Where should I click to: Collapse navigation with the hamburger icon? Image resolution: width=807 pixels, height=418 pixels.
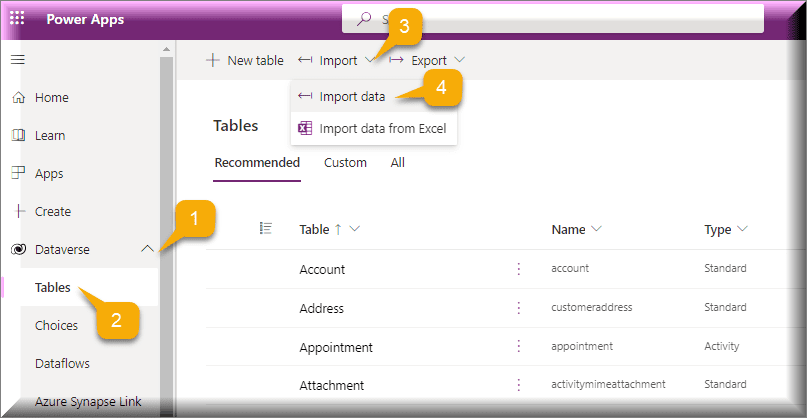pos(18,60)
